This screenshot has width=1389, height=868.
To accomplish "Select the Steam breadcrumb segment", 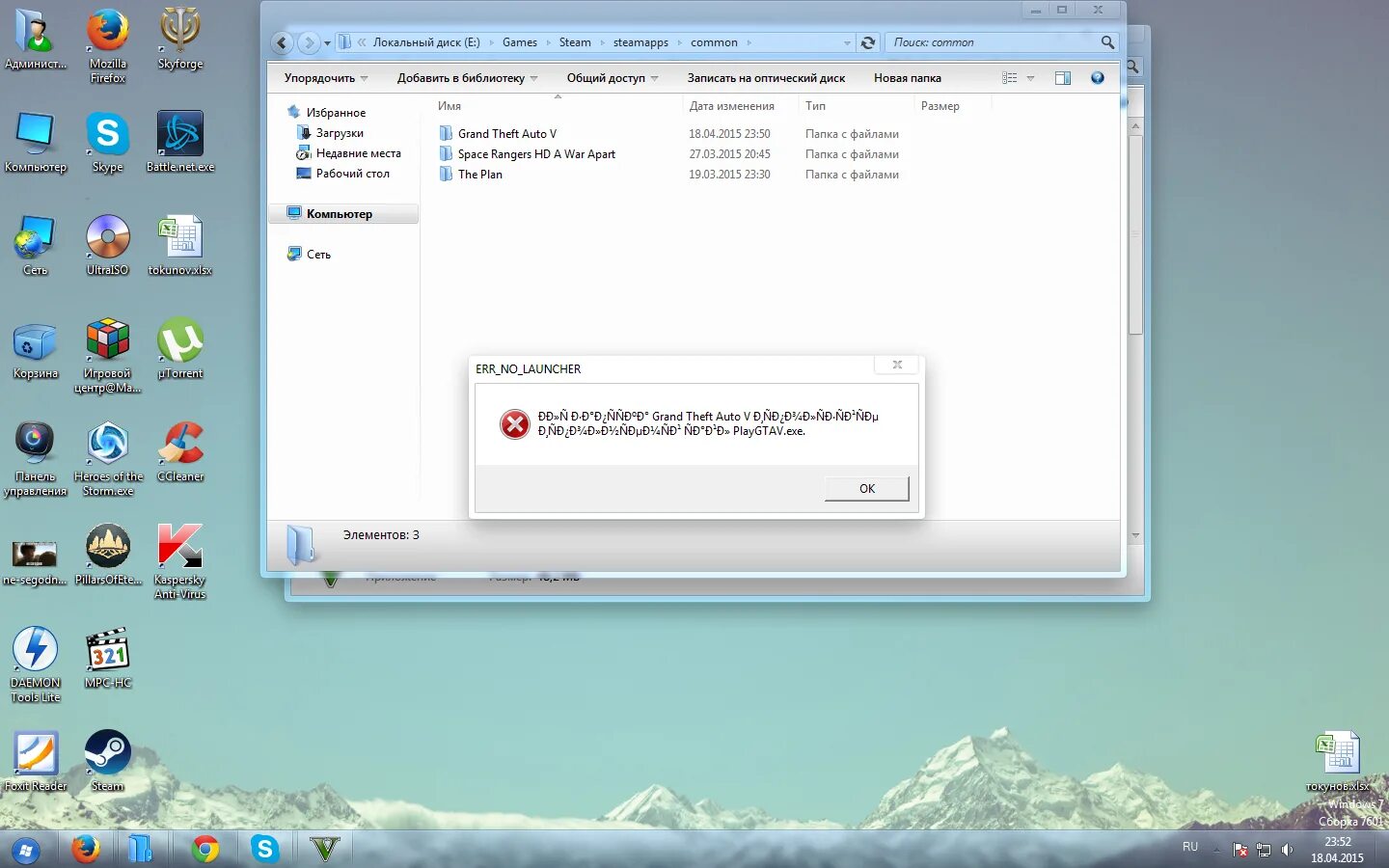I will point(575,42).
